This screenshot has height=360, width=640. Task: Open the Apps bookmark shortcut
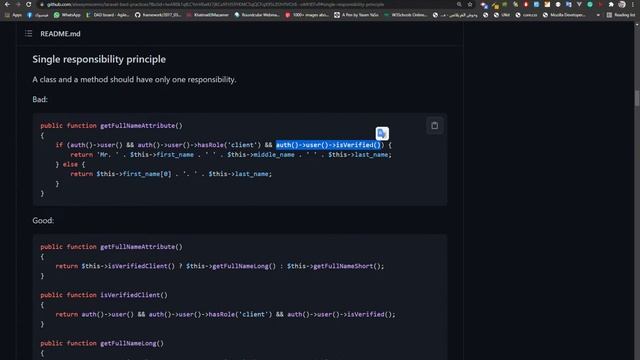(13, 15)
